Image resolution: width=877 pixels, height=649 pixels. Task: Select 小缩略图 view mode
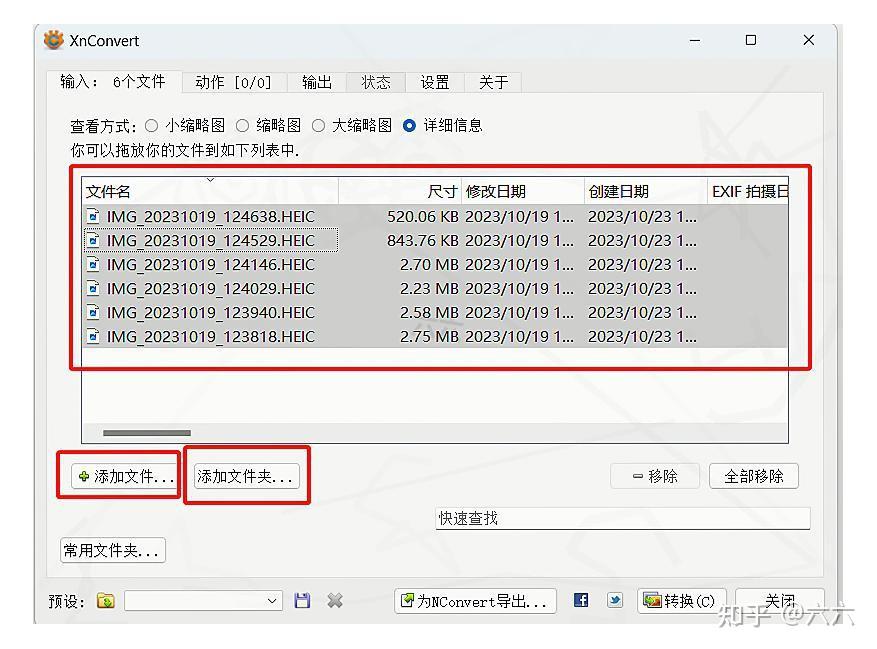[x=152, y=125]
